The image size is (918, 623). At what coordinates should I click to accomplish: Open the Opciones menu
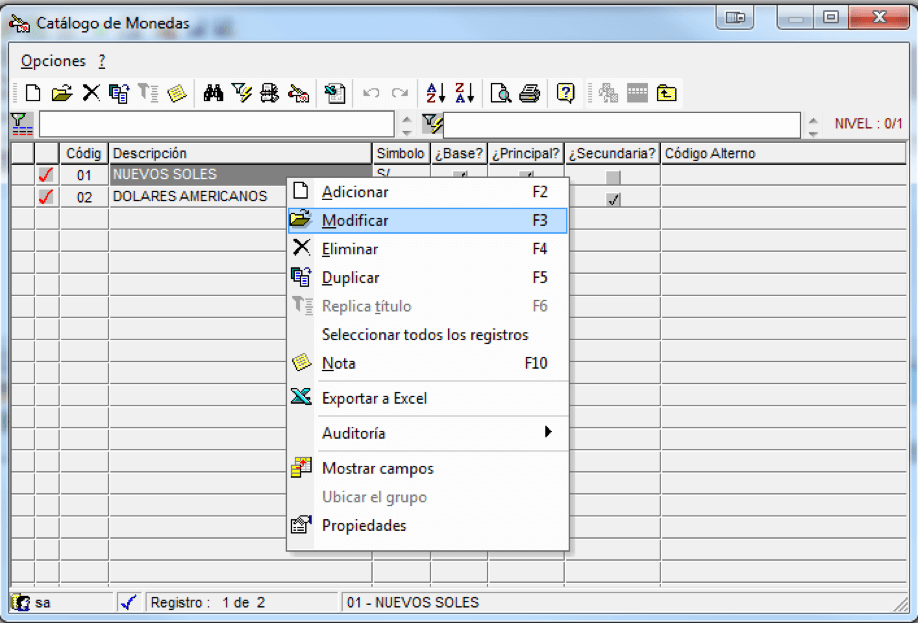53,61
